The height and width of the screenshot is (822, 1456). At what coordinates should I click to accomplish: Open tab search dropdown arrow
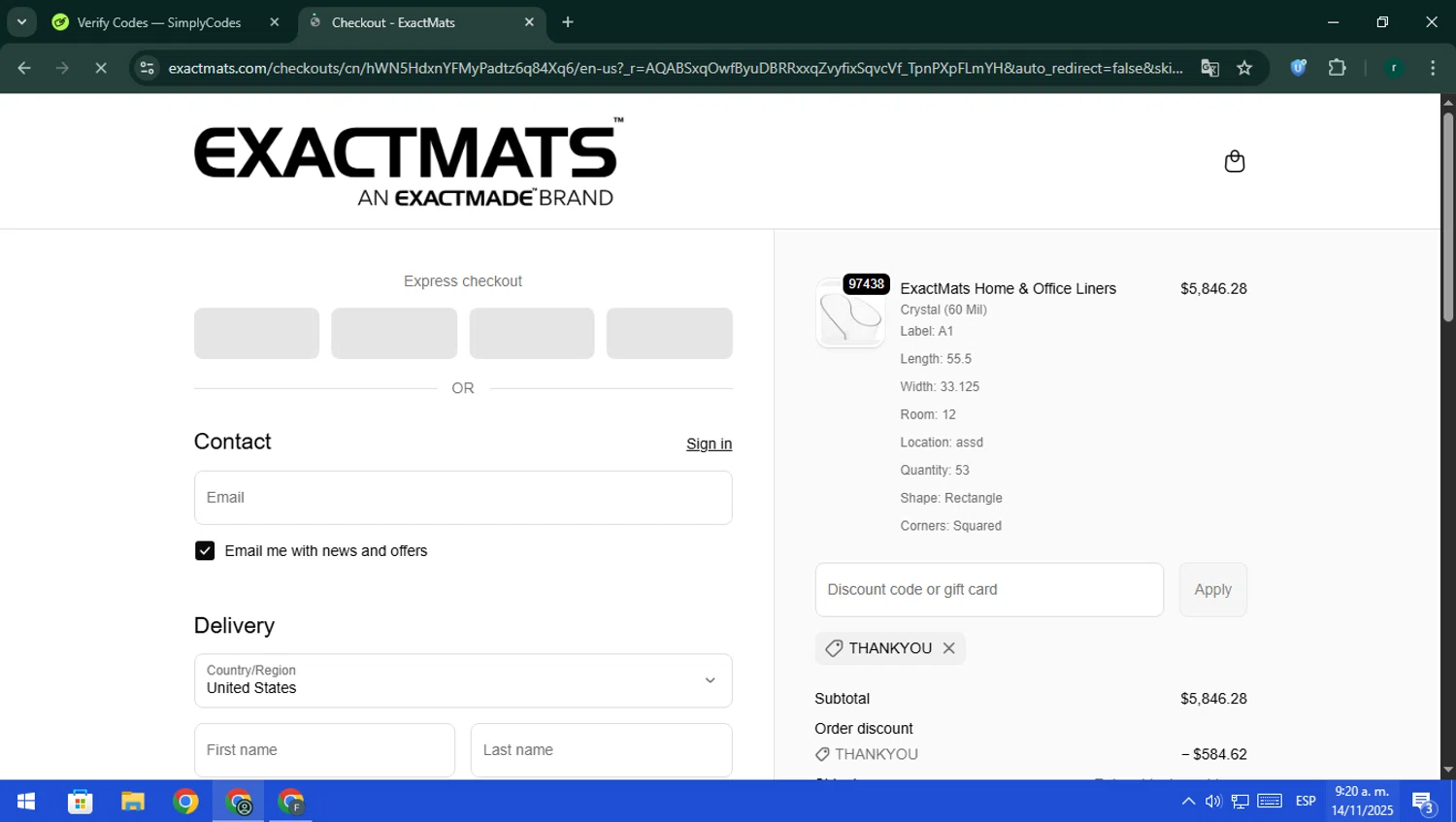[x=21, y=22]
